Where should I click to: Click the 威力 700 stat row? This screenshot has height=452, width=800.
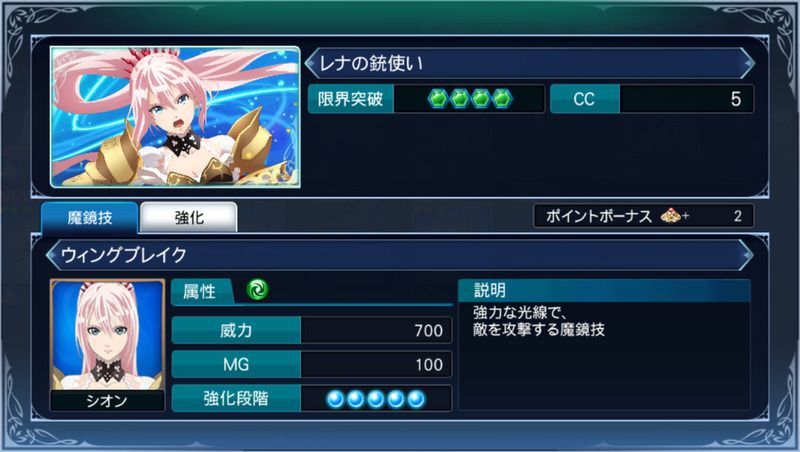pyautogui.click(x=312, y=331)
